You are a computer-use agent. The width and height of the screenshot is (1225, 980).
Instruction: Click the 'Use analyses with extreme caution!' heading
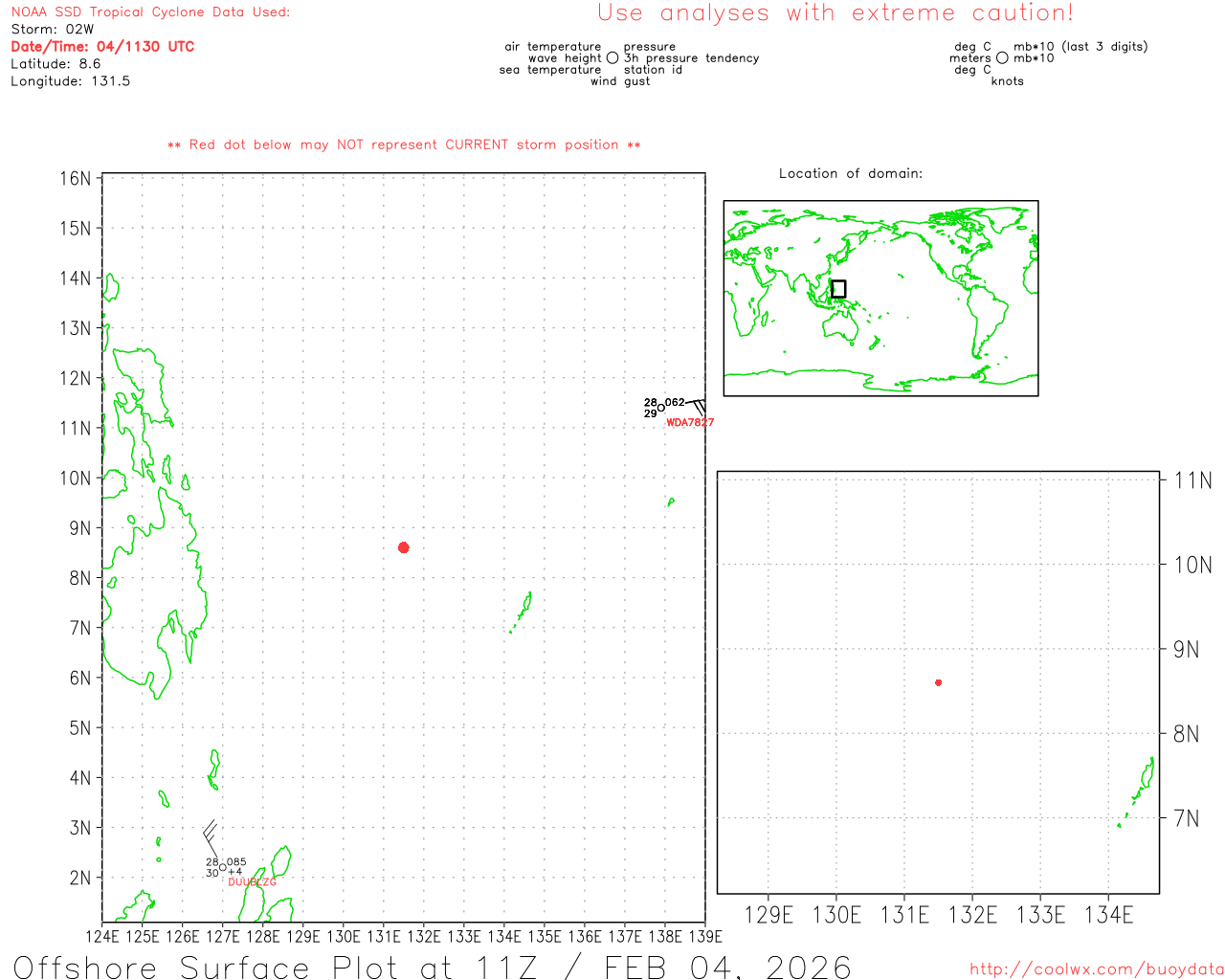click(835, 13)
